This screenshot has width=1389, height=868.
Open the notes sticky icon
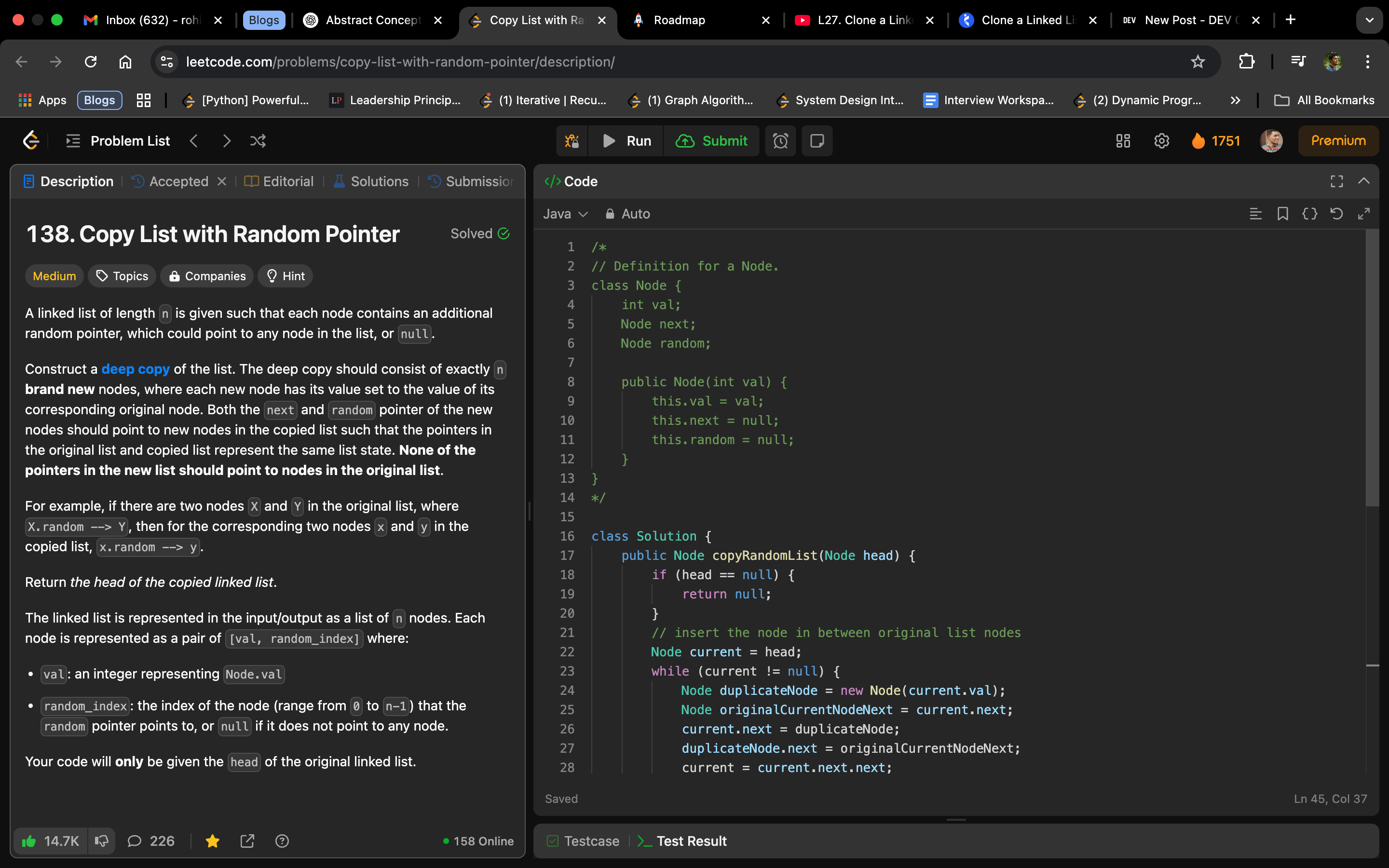[817, 141]
